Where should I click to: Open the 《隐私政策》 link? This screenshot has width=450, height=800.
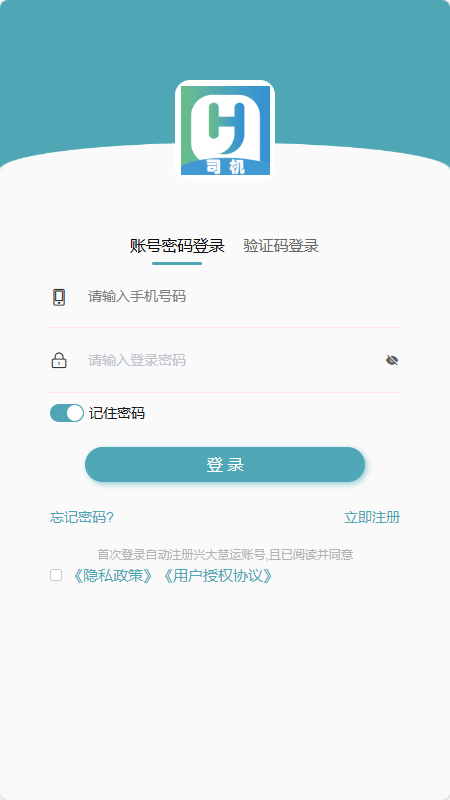[112, 576]
